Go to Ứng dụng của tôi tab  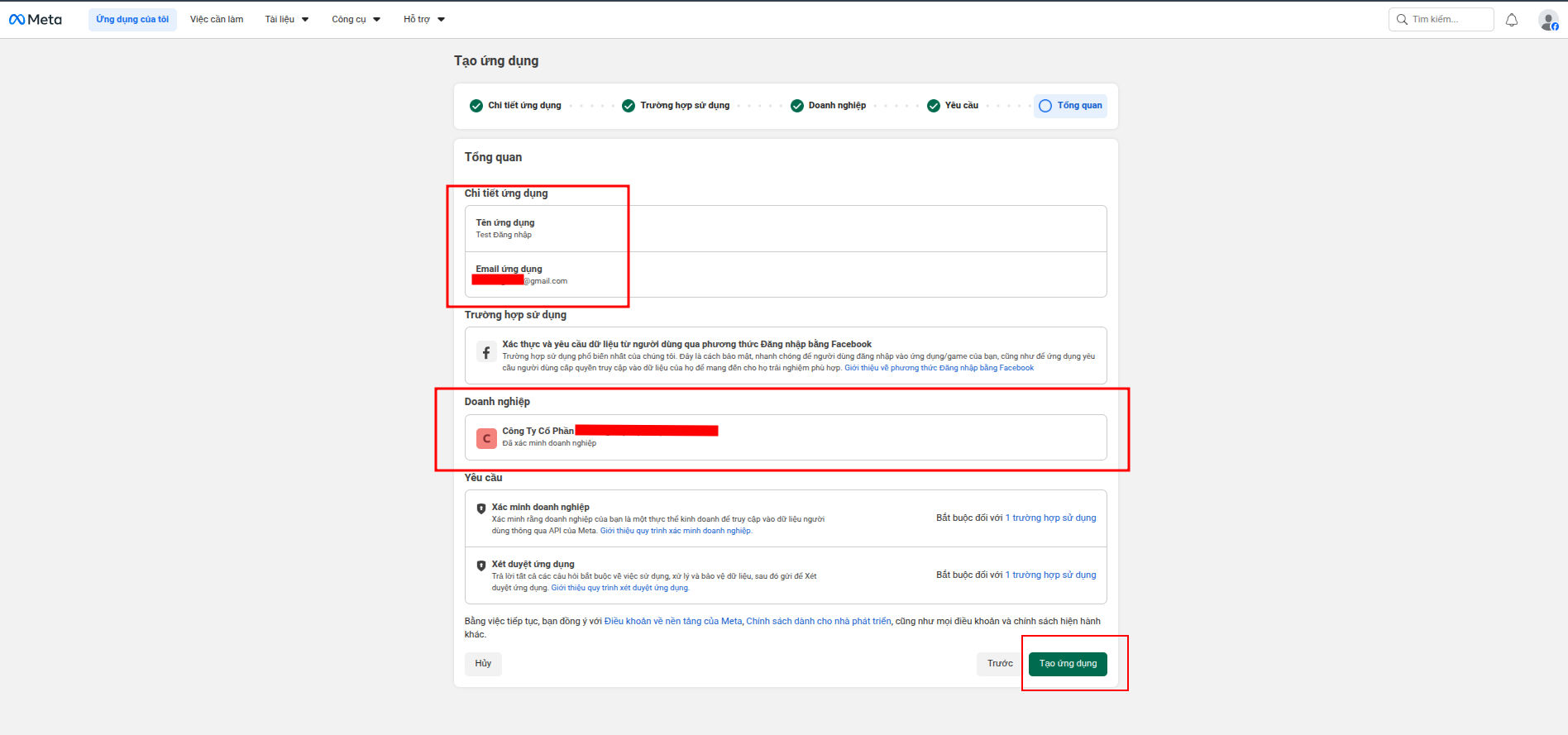click(132, 19)
